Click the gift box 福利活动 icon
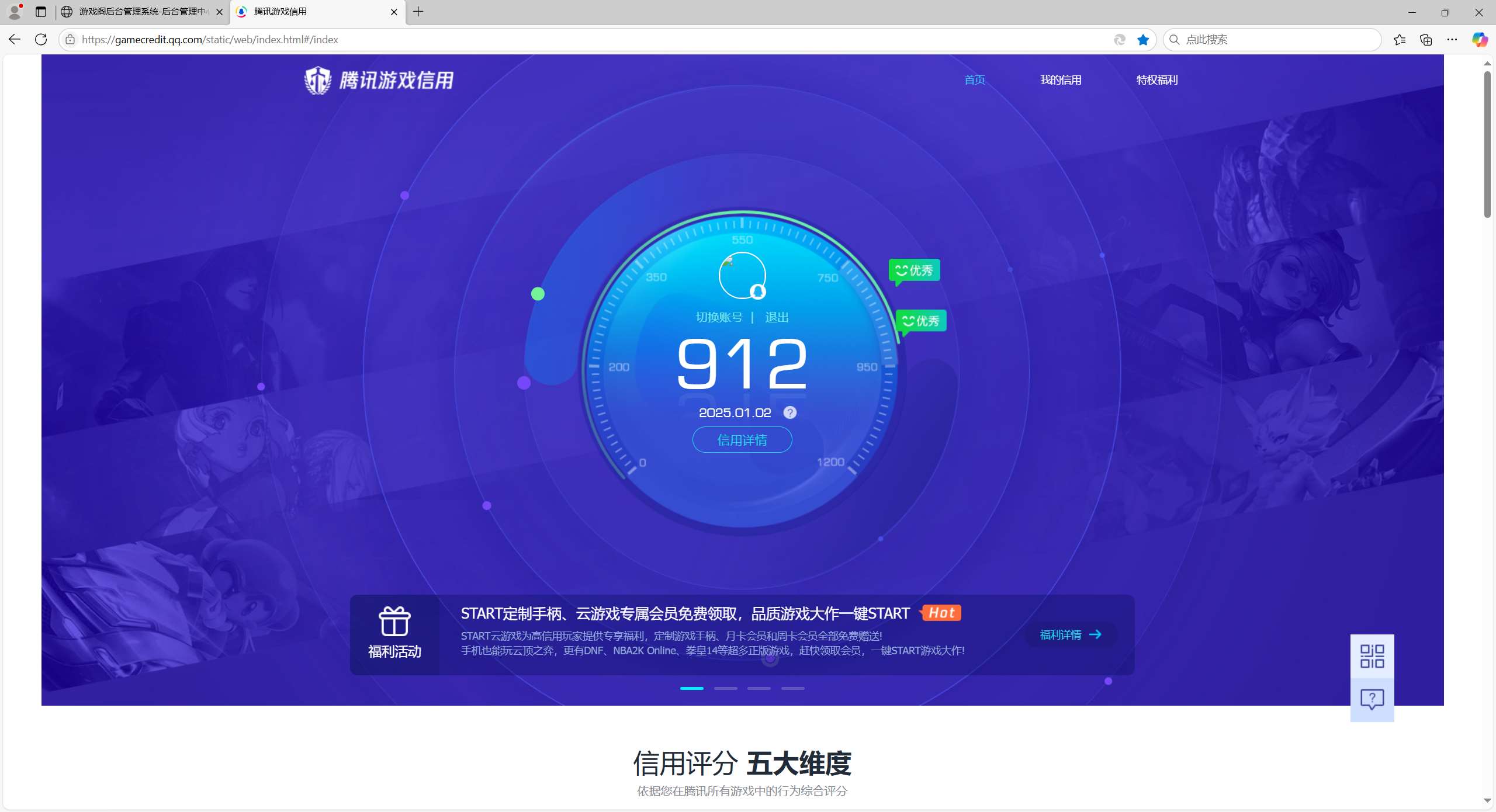Viewport: 1496px width, 812px height. [x=394, y=621]
